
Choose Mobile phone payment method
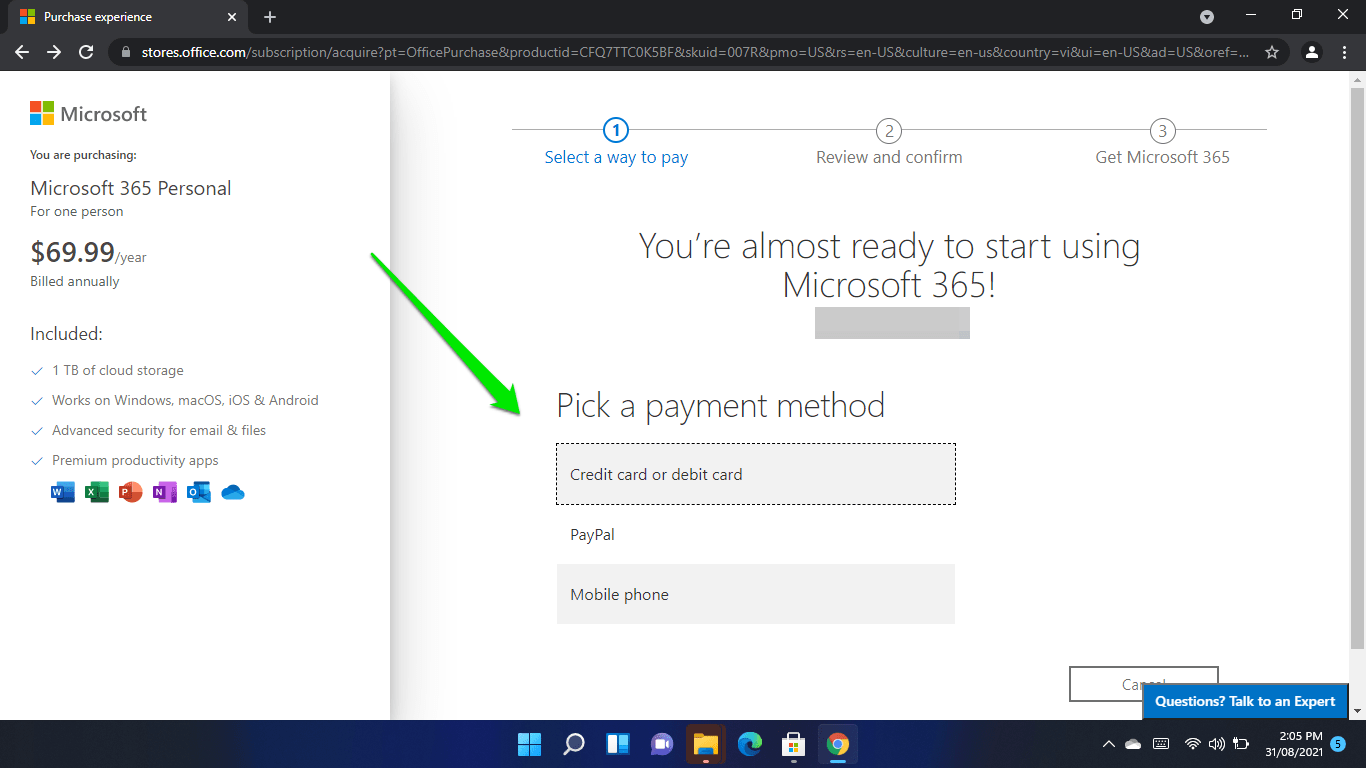tap(756, 594)
